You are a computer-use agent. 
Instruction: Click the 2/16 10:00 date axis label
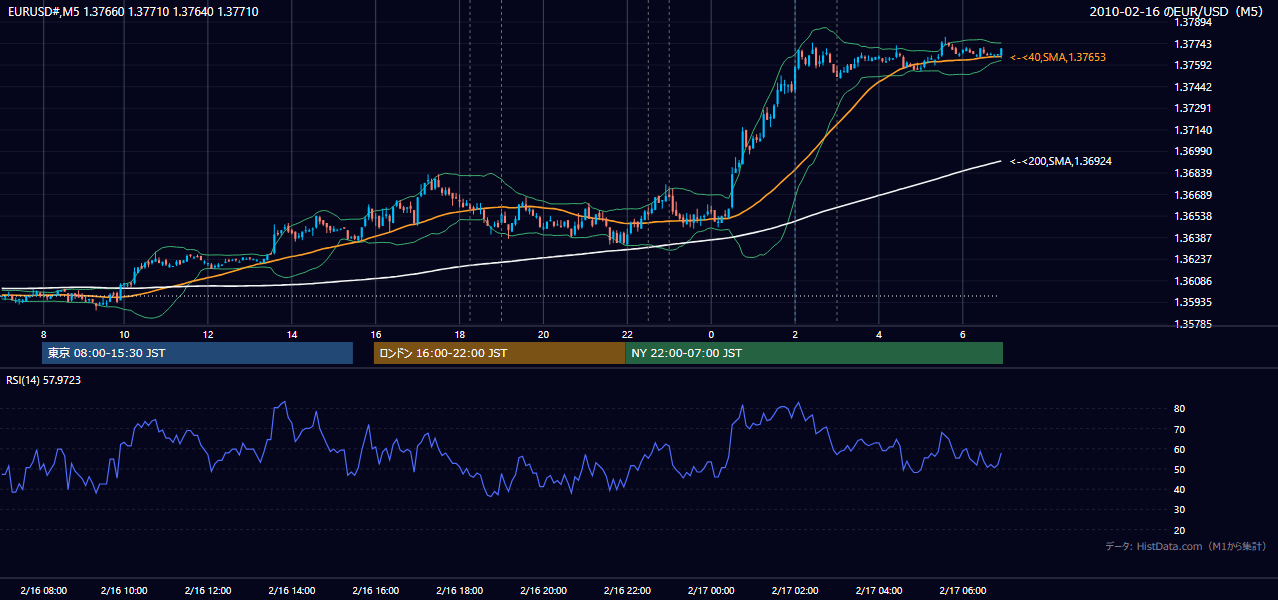124,590
